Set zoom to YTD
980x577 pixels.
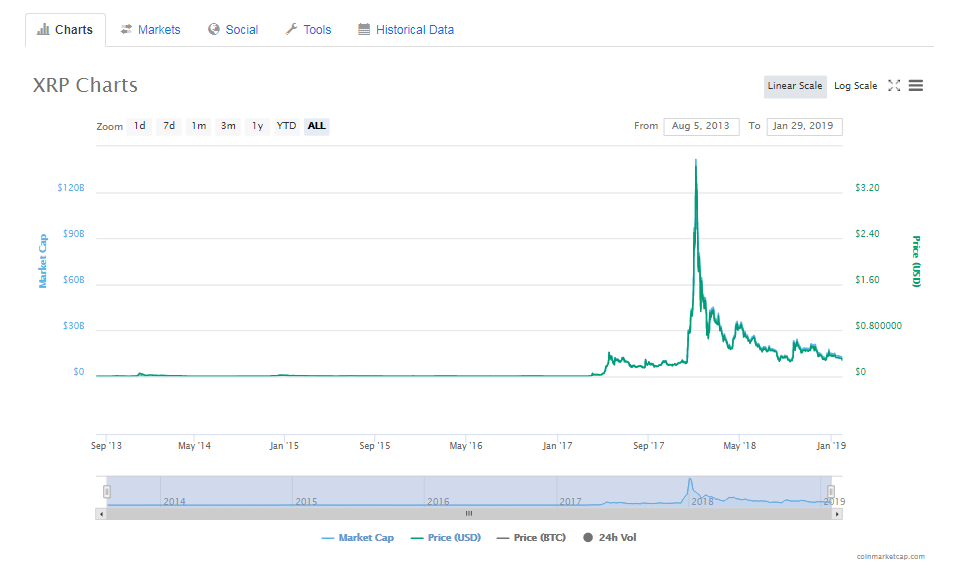287,126
